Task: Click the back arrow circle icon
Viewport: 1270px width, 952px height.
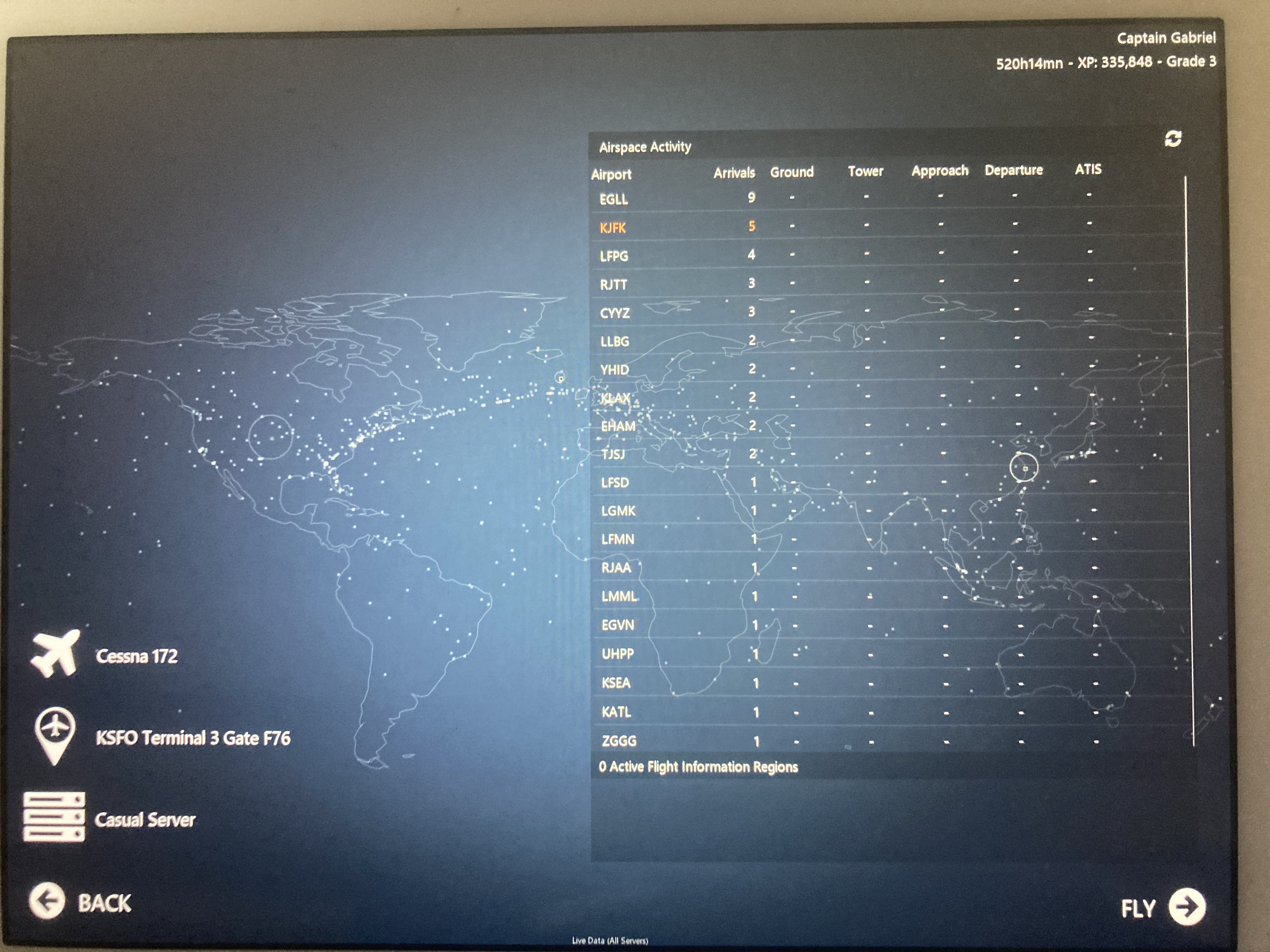Action: click(47, 900)
